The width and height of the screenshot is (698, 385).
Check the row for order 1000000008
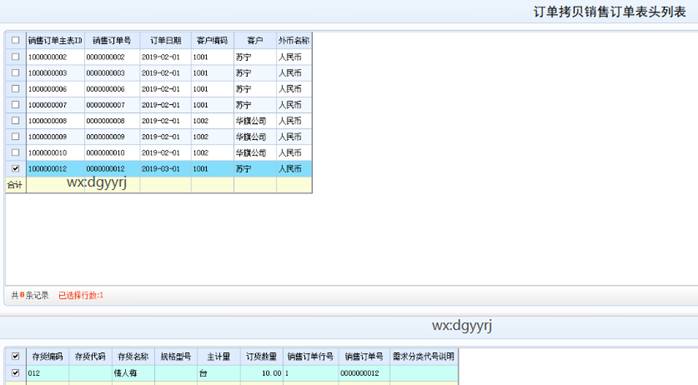16,121
